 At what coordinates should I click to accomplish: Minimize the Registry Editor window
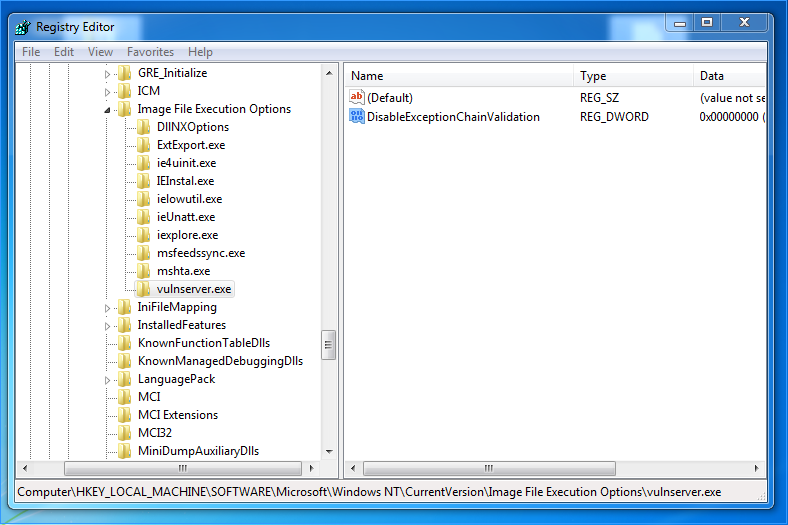pos(680,23)
